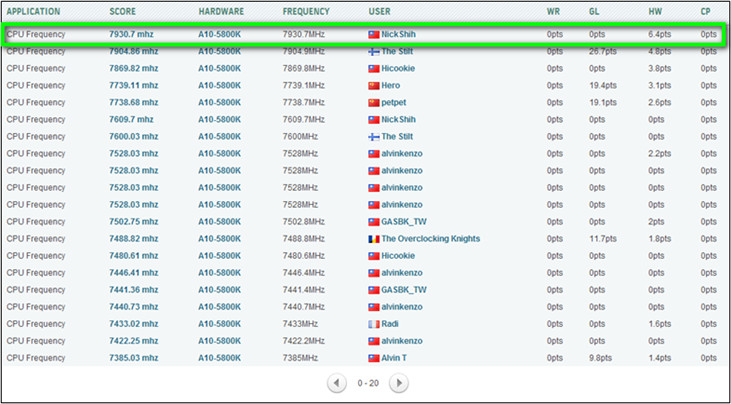This screenshot has width=731, height=404.
Task: Go to the previous results page arrow
Action: click(x=337, y=383)
